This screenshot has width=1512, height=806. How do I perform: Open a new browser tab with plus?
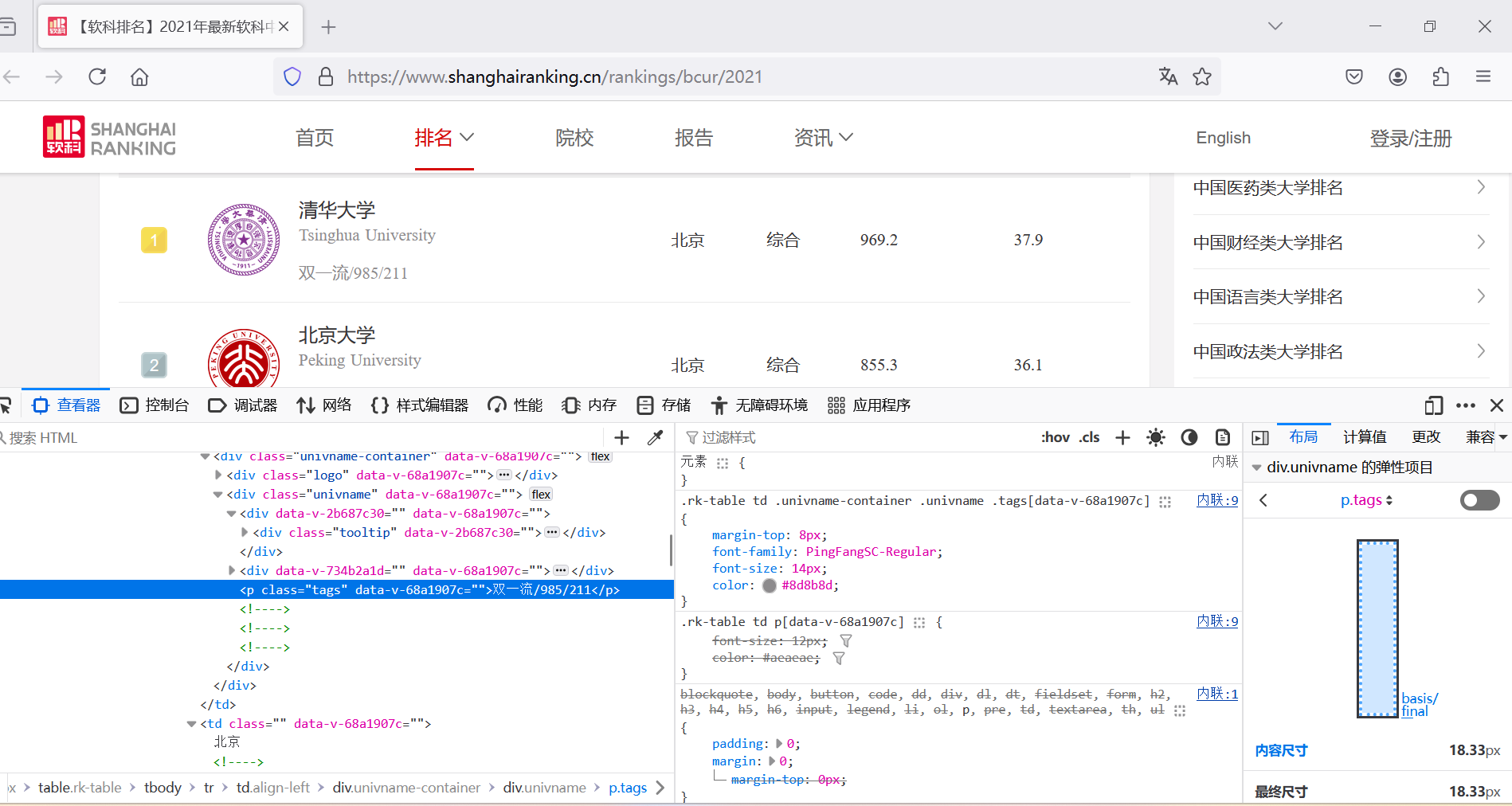328,27
